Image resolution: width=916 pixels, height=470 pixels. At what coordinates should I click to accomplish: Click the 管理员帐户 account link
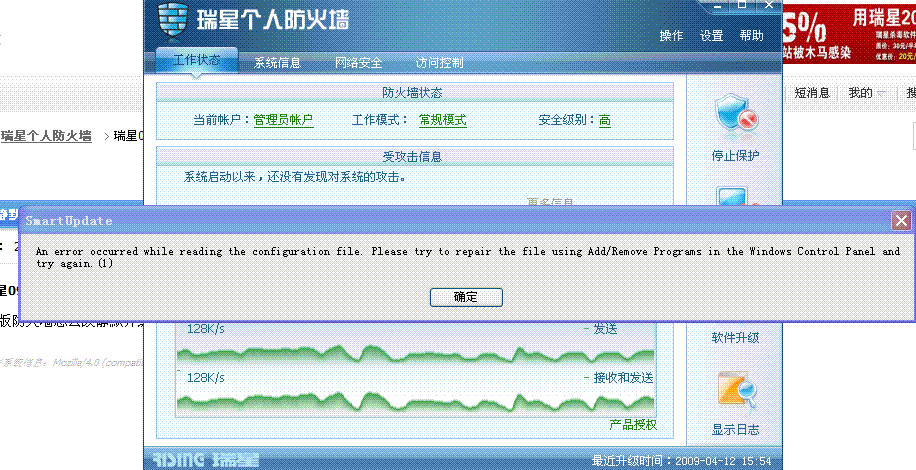point(283,120)
